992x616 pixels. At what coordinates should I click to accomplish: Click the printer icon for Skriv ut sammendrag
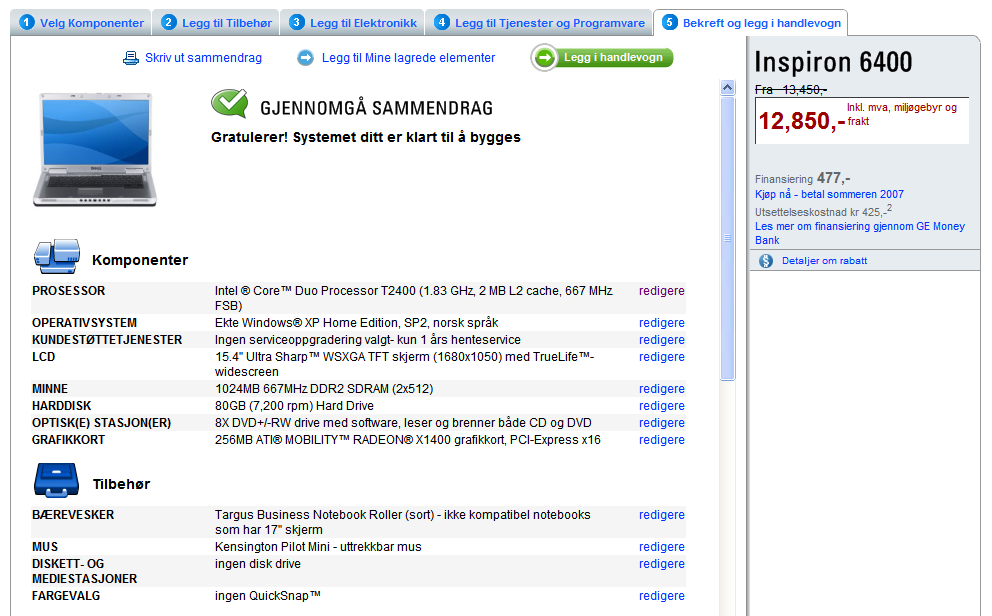130,58
